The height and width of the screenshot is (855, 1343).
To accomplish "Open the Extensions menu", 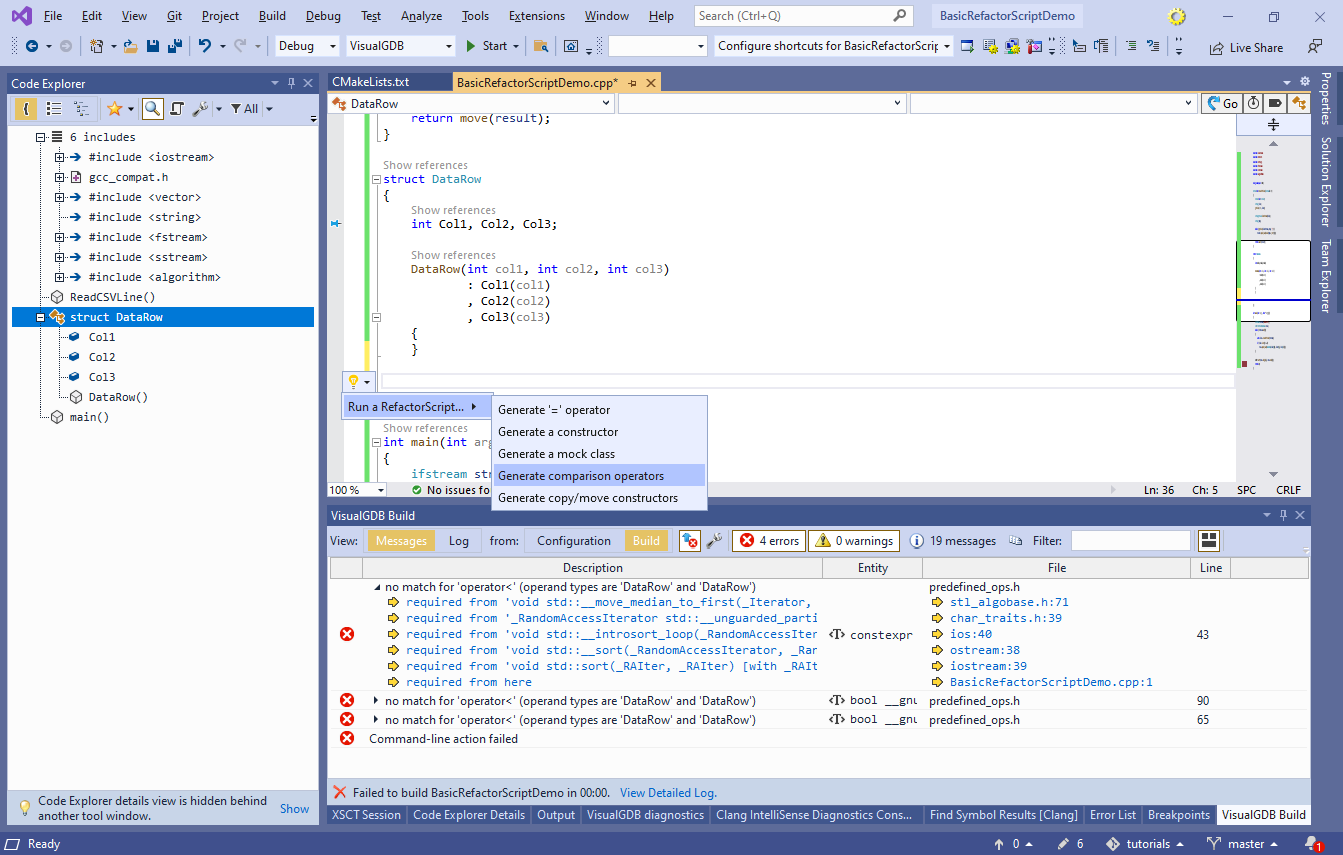I will 537,16.
